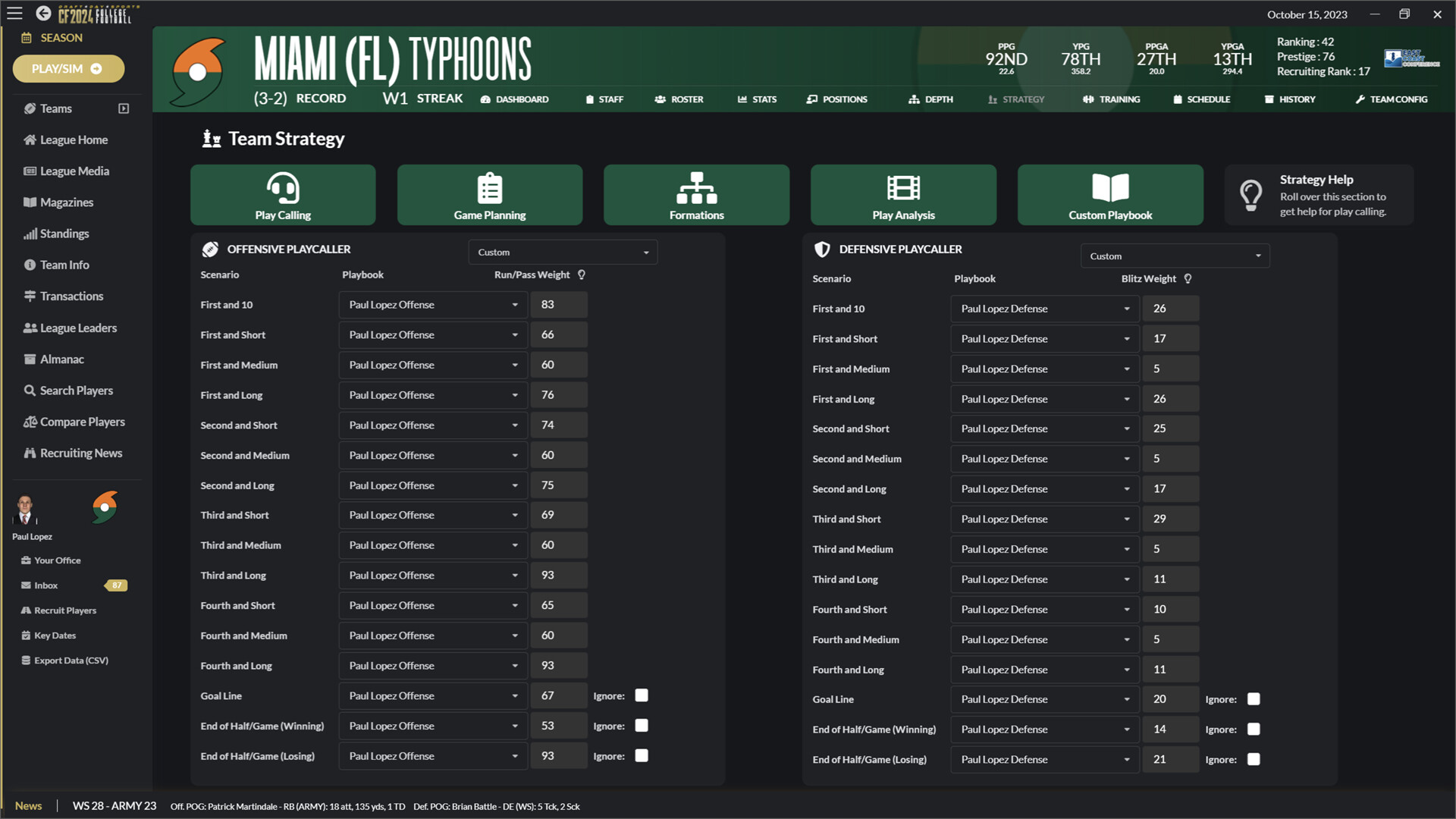Toggle Ignore for End of Half/Game Winning offense
This screenshot has height=819, width=1456.
pyautogui.click(x=641, y=725)
